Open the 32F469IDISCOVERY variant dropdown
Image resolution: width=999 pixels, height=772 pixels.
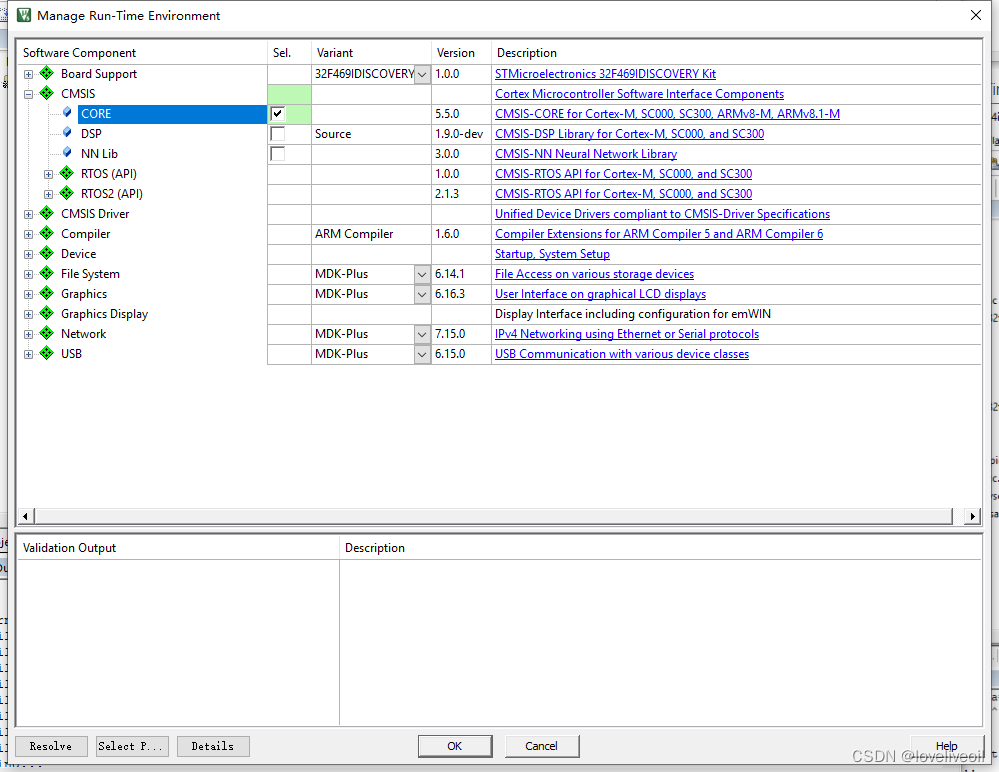(x=422, y=74)
